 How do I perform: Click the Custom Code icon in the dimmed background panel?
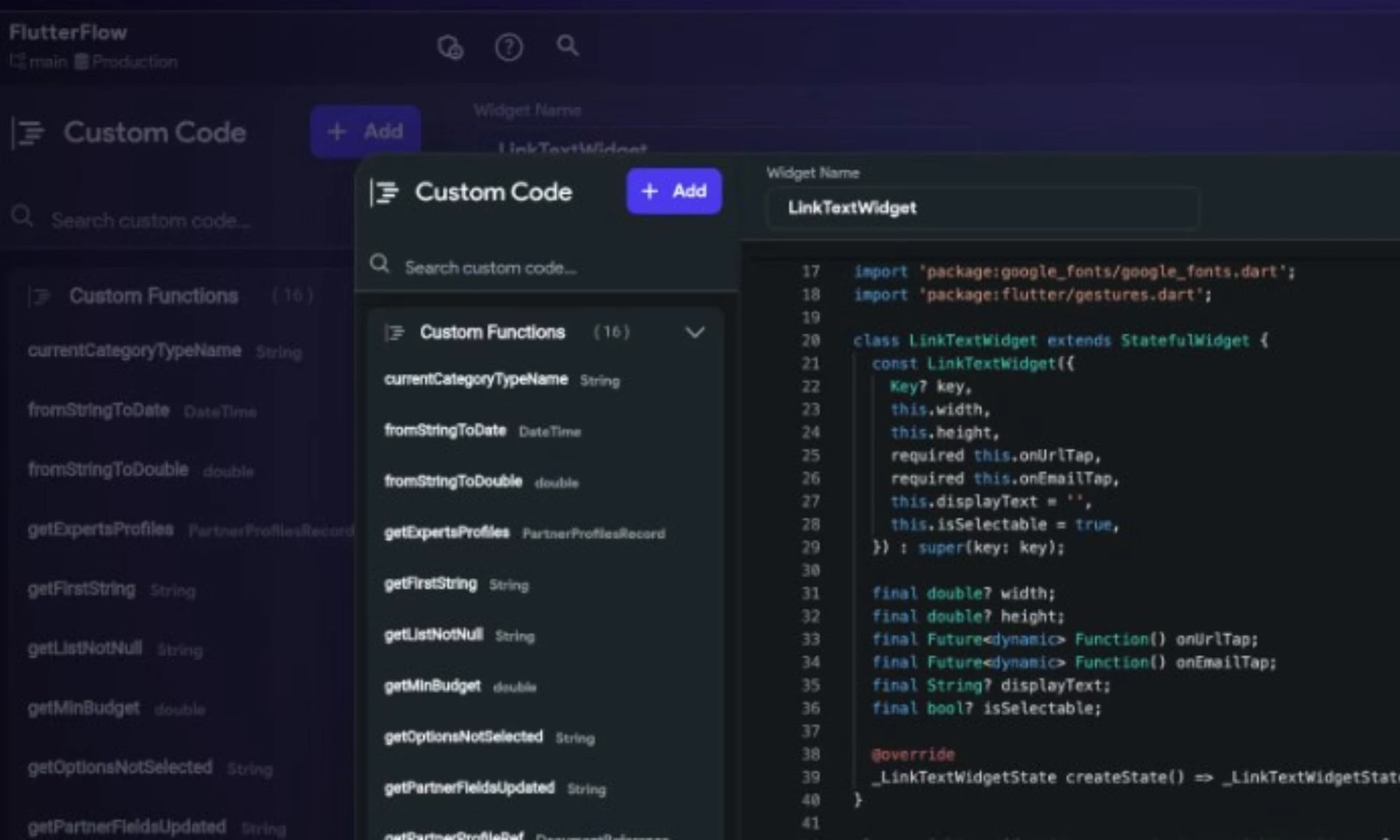point(29,133)
